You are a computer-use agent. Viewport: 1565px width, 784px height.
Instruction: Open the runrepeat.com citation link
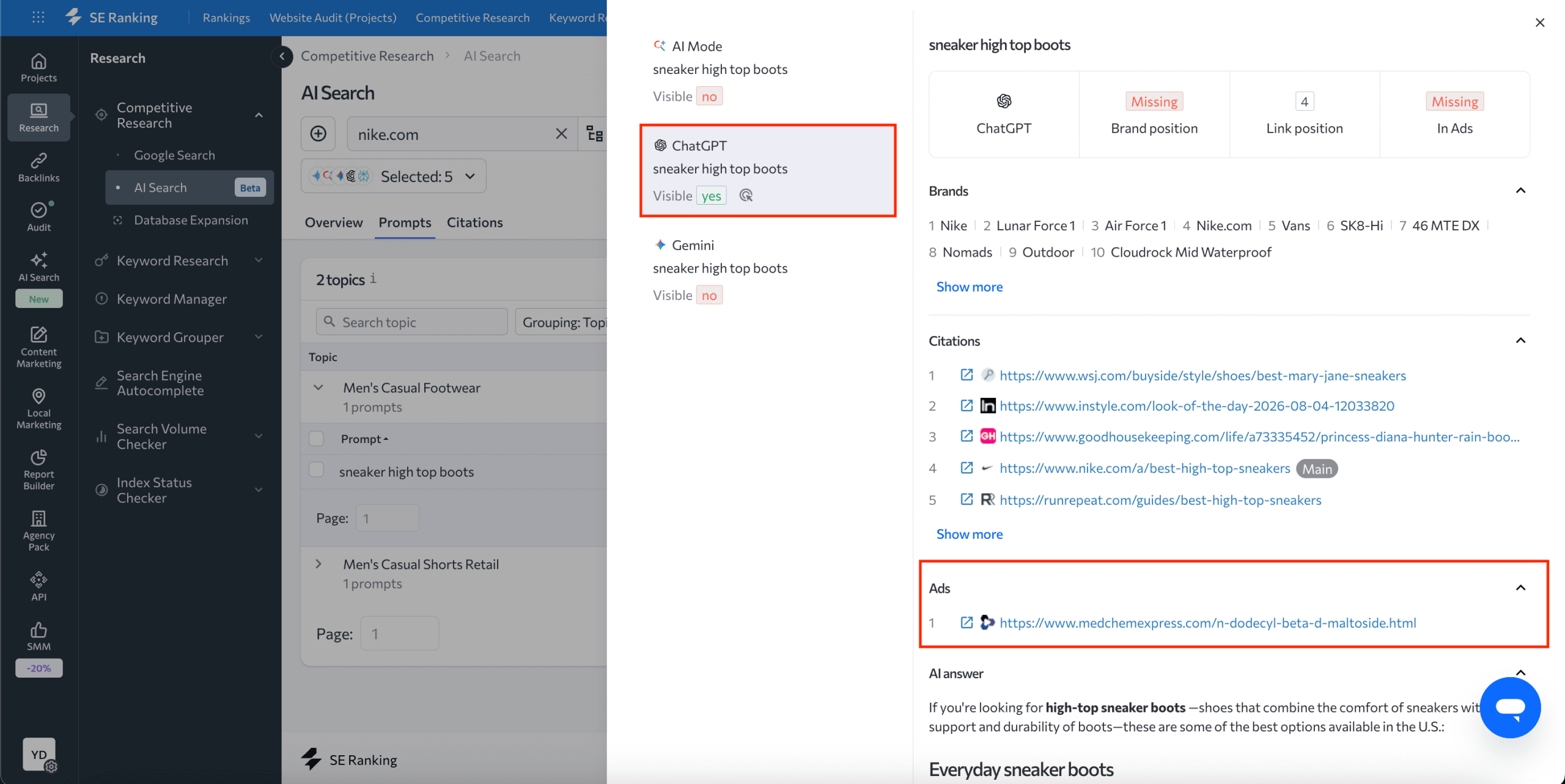click(1160, 500)
